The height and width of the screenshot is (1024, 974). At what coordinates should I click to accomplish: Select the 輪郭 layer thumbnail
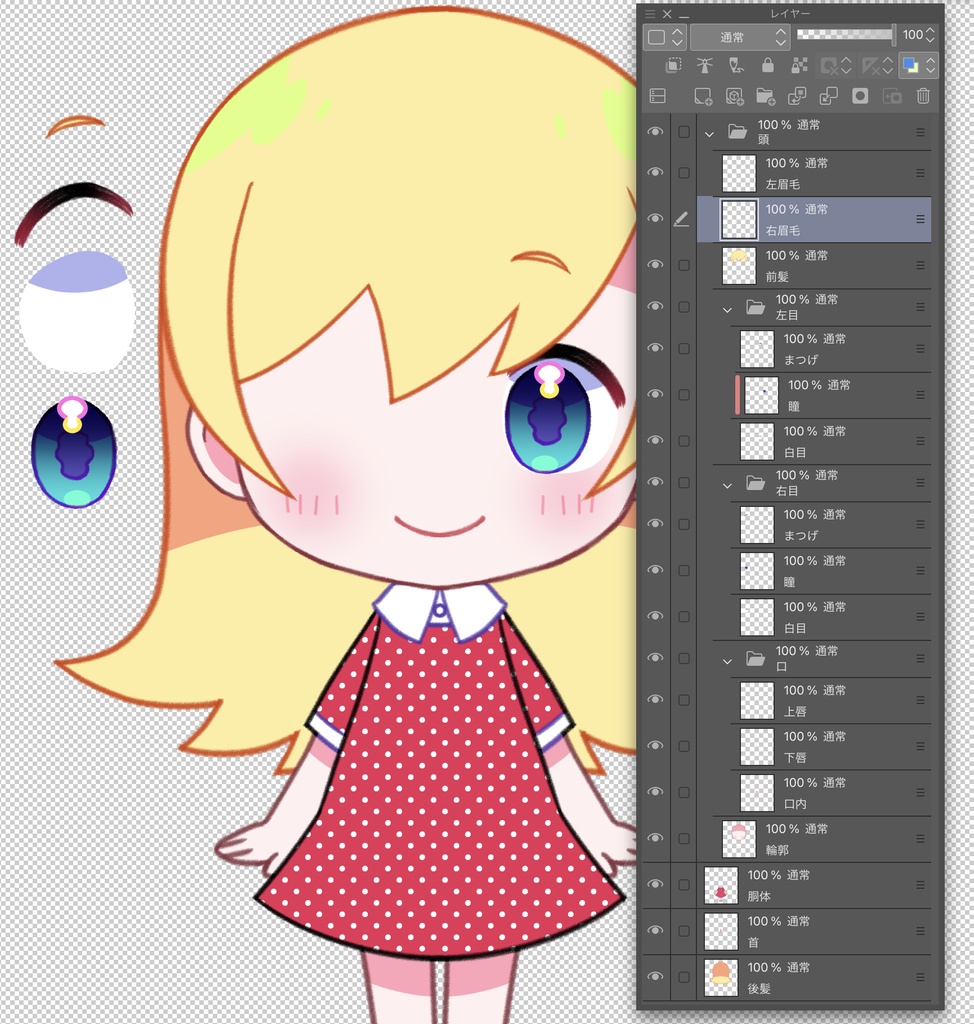pos(738,838)
